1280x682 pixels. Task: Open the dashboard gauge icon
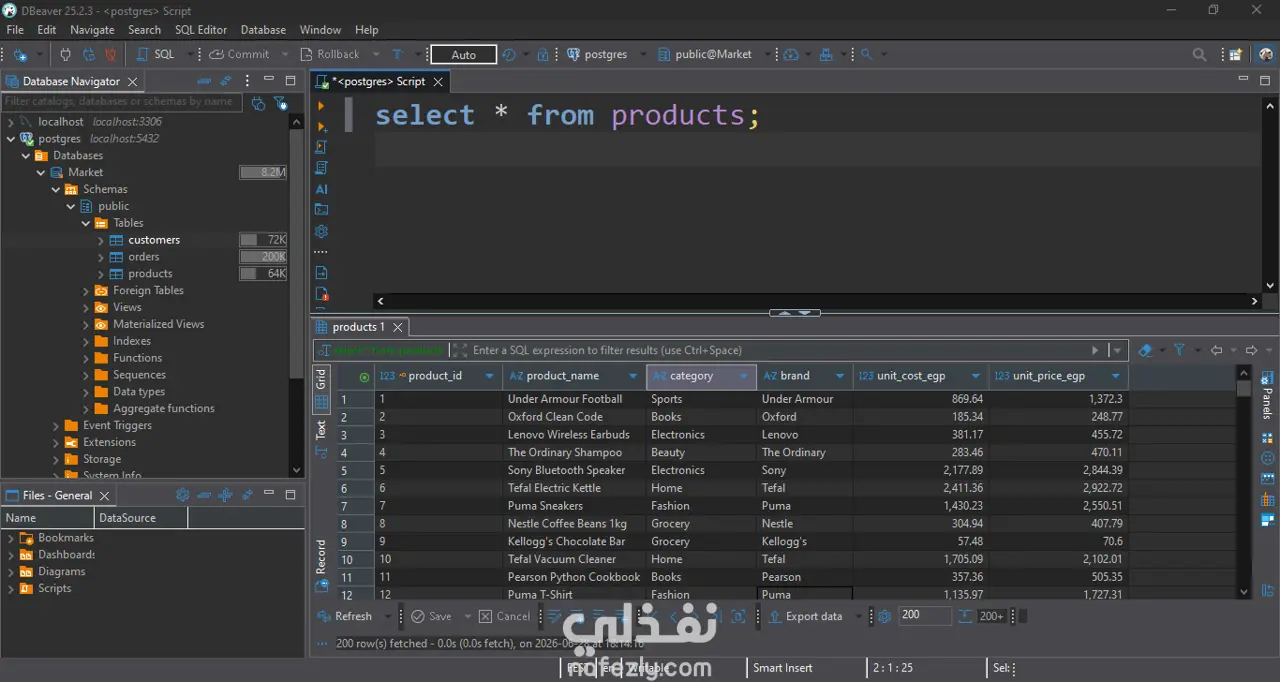[x=791, y=54]
